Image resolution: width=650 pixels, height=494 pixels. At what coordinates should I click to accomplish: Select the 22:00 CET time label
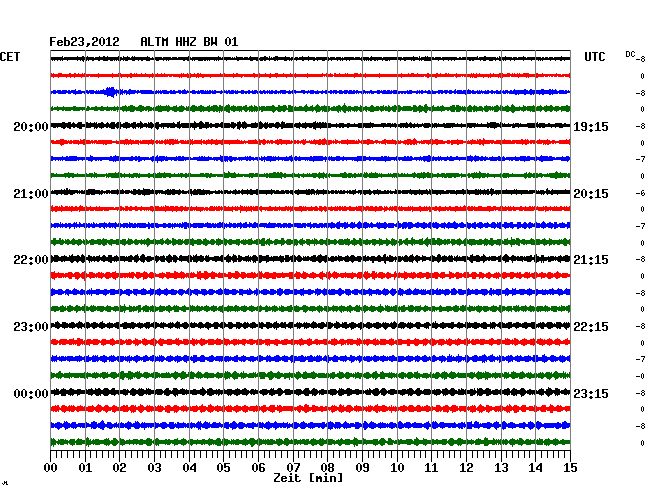31,260
